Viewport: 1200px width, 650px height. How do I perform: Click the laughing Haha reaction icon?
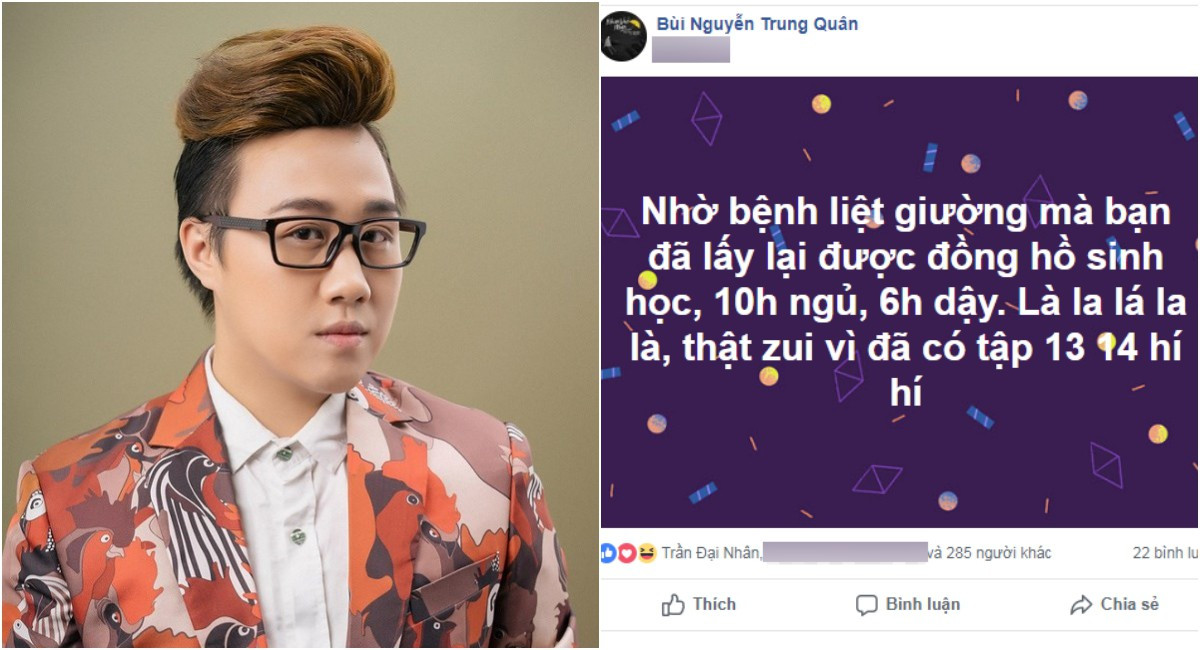pyautogui.click(x=646, y=553)
